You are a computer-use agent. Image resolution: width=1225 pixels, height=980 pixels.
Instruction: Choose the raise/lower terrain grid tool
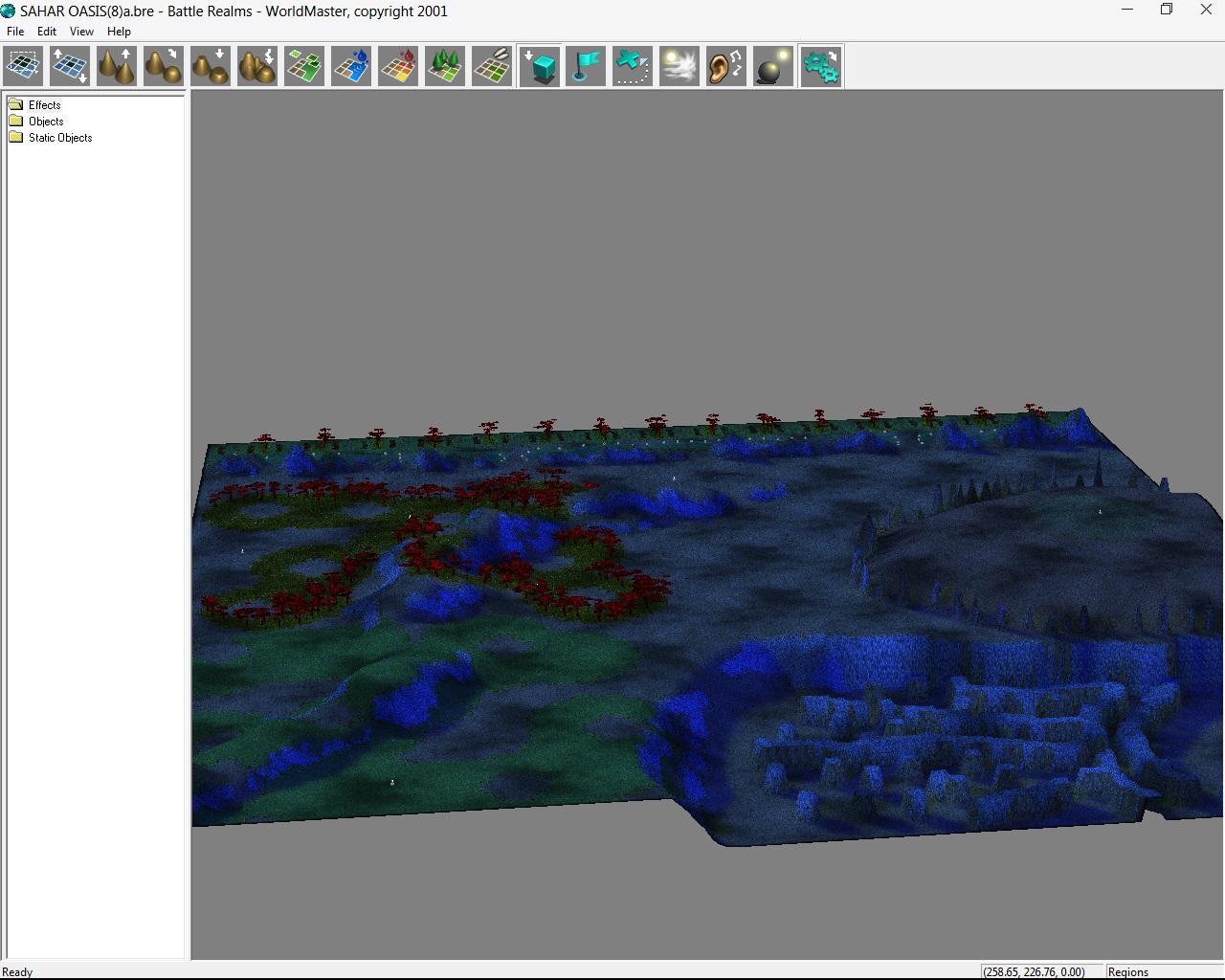click(70, 67)
